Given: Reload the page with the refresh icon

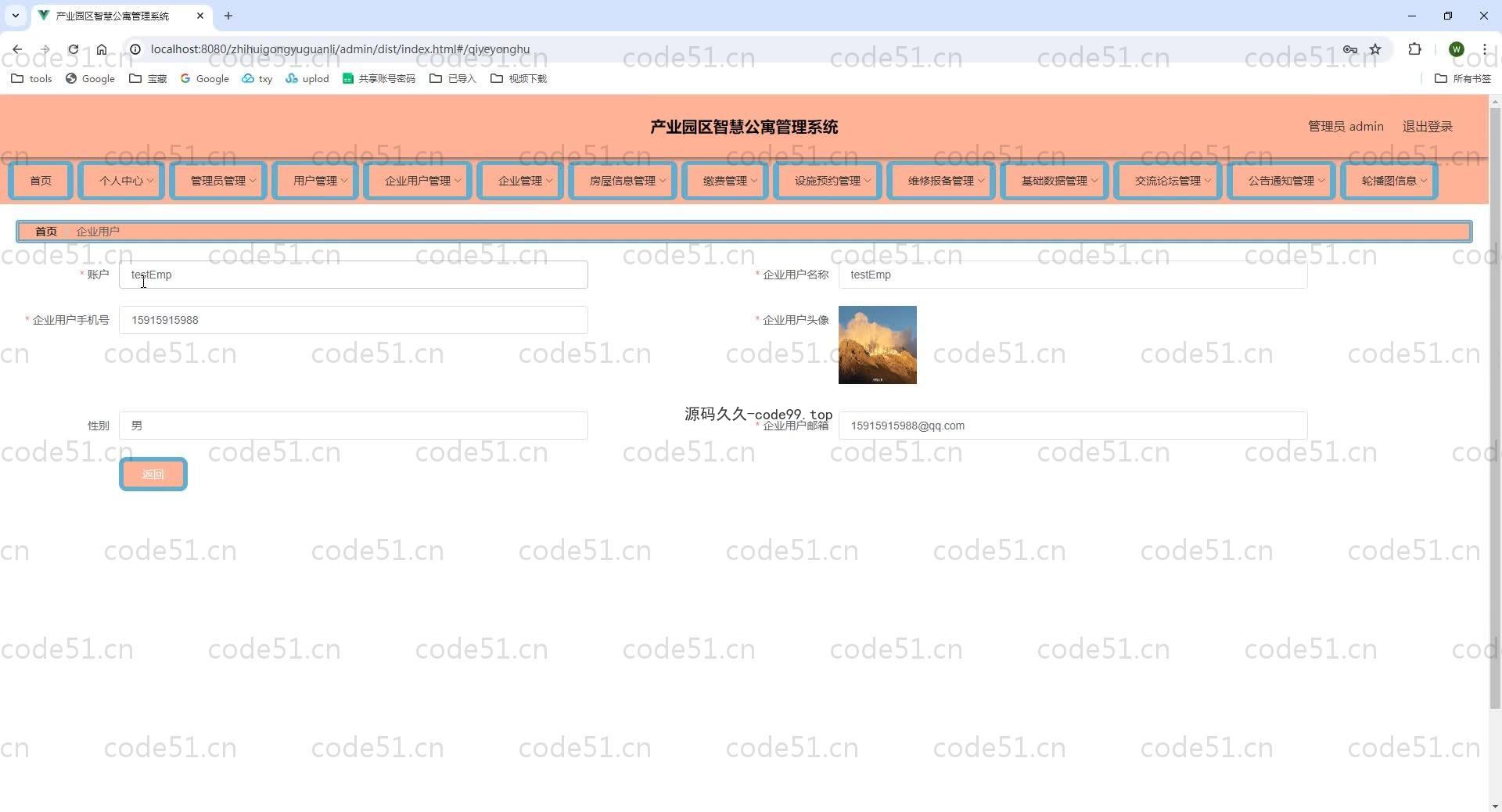Looking at the screenshot, I should pos(73,49).
